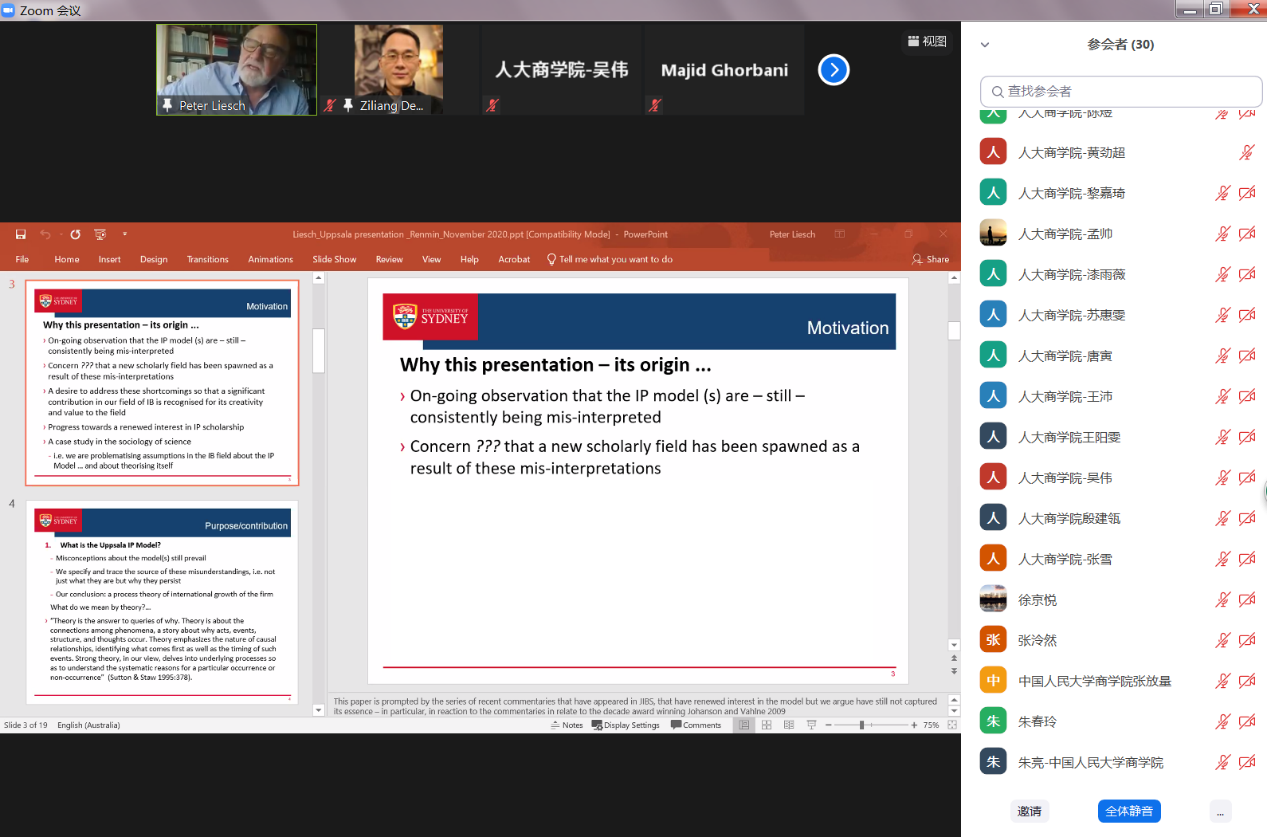This screenshot has height=837, width=1267.
Task: Click the PowerPoint Save icon
Action: tap(21, 234)
